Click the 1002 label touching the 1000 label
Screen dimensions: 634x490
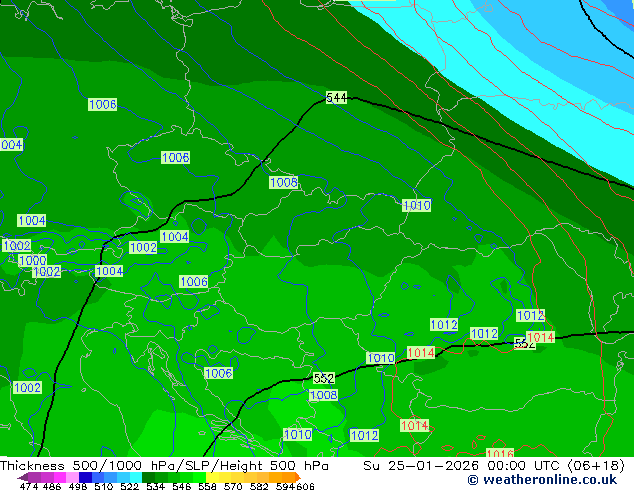[46, 272]
